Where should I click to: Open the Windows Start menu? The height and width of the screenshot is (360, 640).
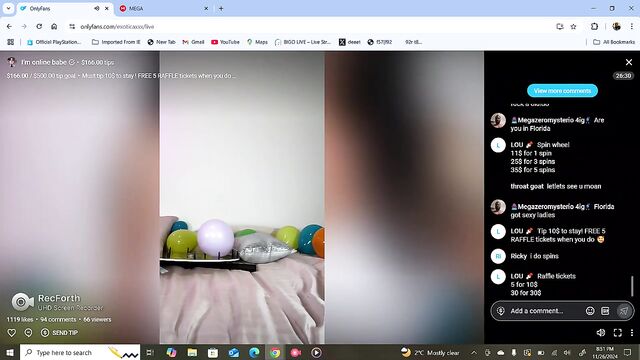(x=9, y=353)
